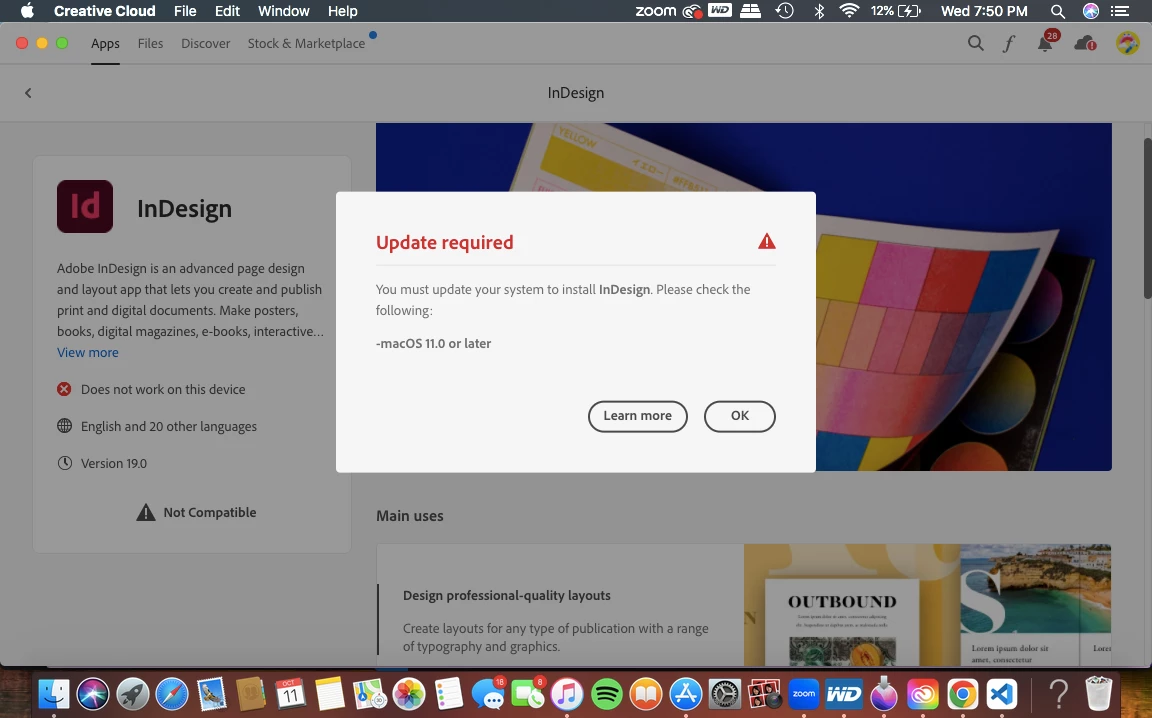Click the Version 19.0 text
1152x718 pixels.
114,463
